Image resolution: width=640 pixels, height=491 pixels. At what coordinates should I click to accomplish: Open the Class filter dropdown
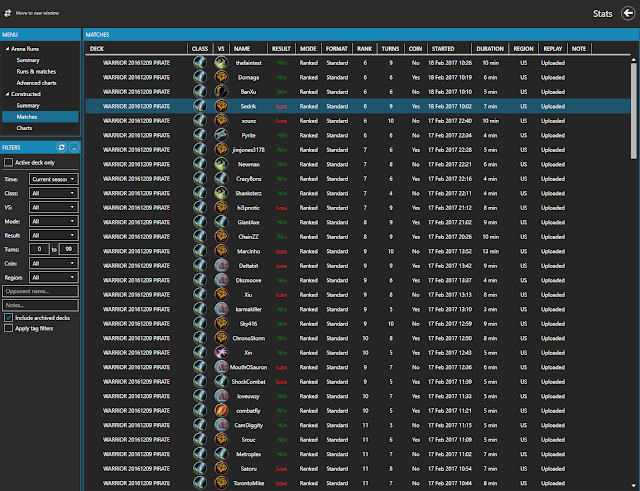53,193
